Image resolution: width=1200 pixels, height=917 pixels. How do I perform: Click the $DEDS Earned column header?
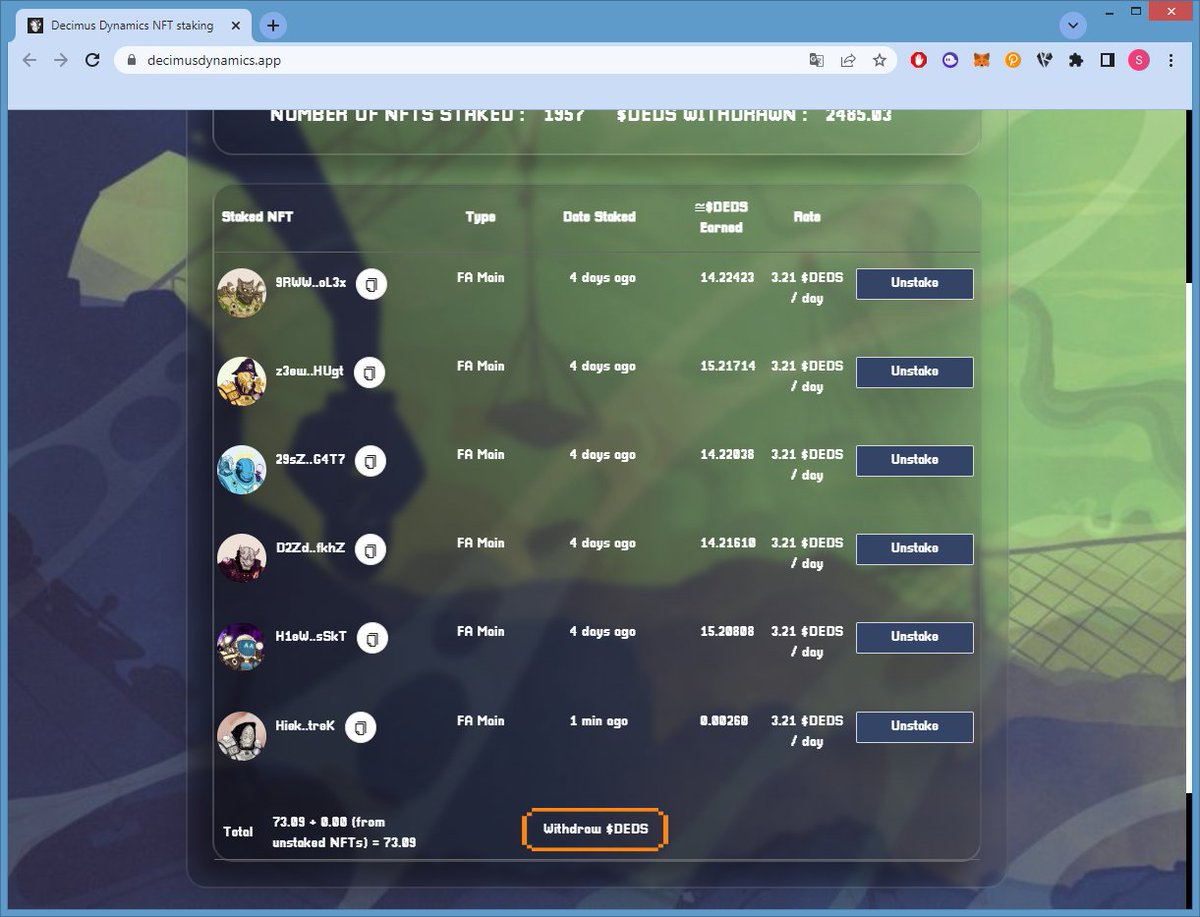tap(721, 217)
